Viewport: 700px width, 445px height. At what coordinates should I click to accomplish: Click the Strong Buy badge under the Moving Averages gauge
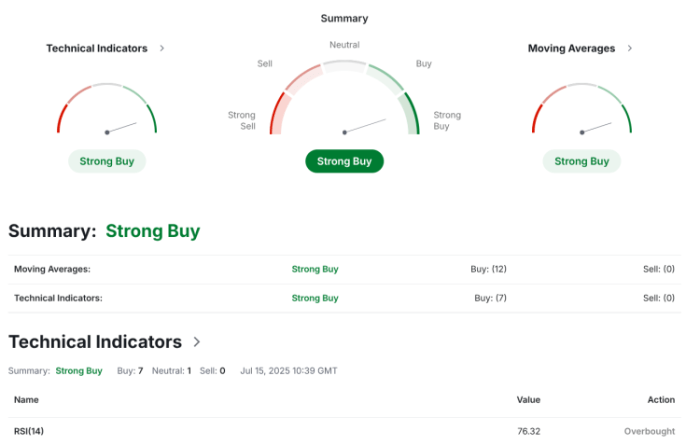point(582,161)
